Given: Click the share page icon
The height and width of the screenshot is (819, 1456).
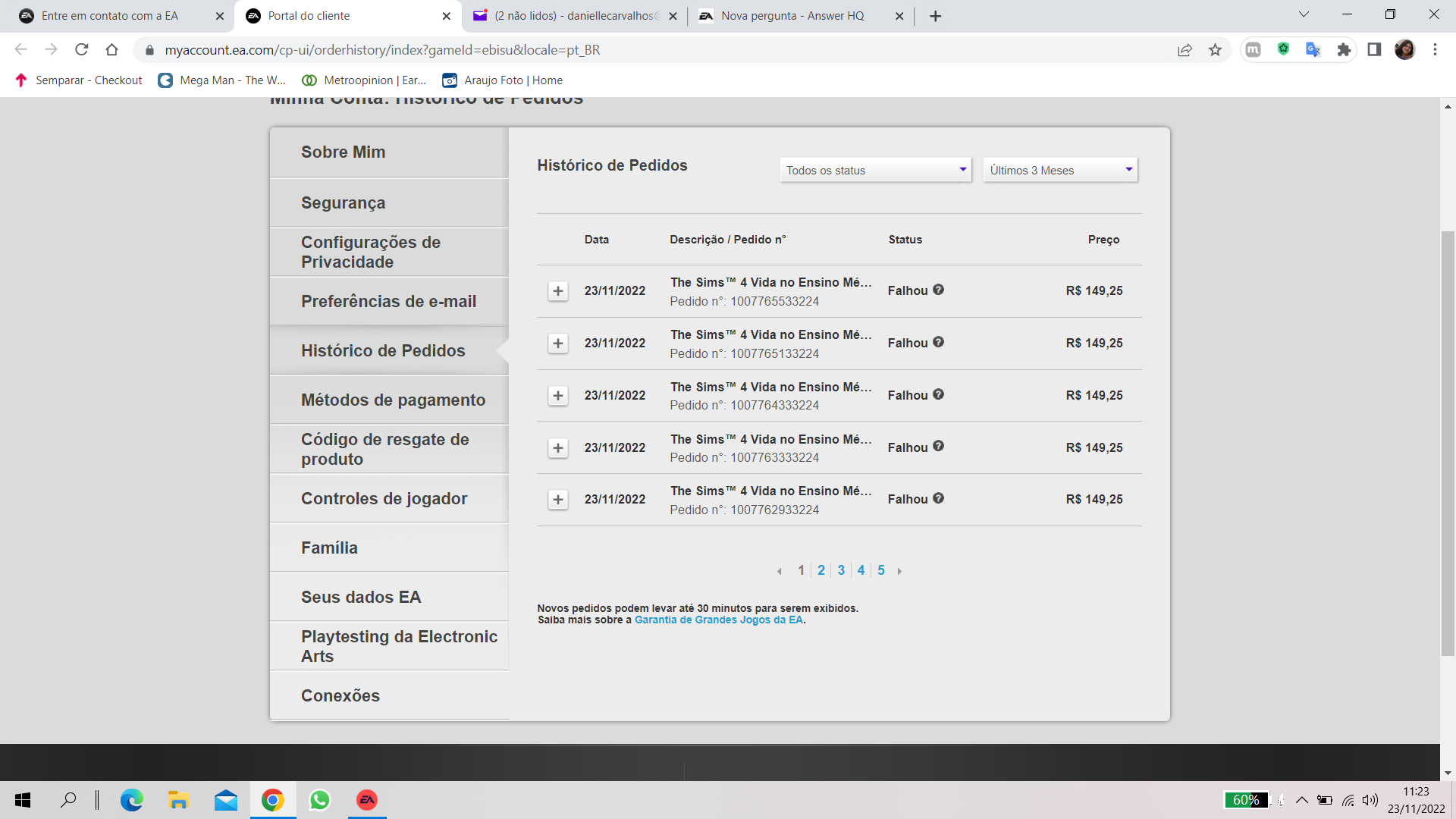Looking at the screenshot, I should click(1185, 50).
